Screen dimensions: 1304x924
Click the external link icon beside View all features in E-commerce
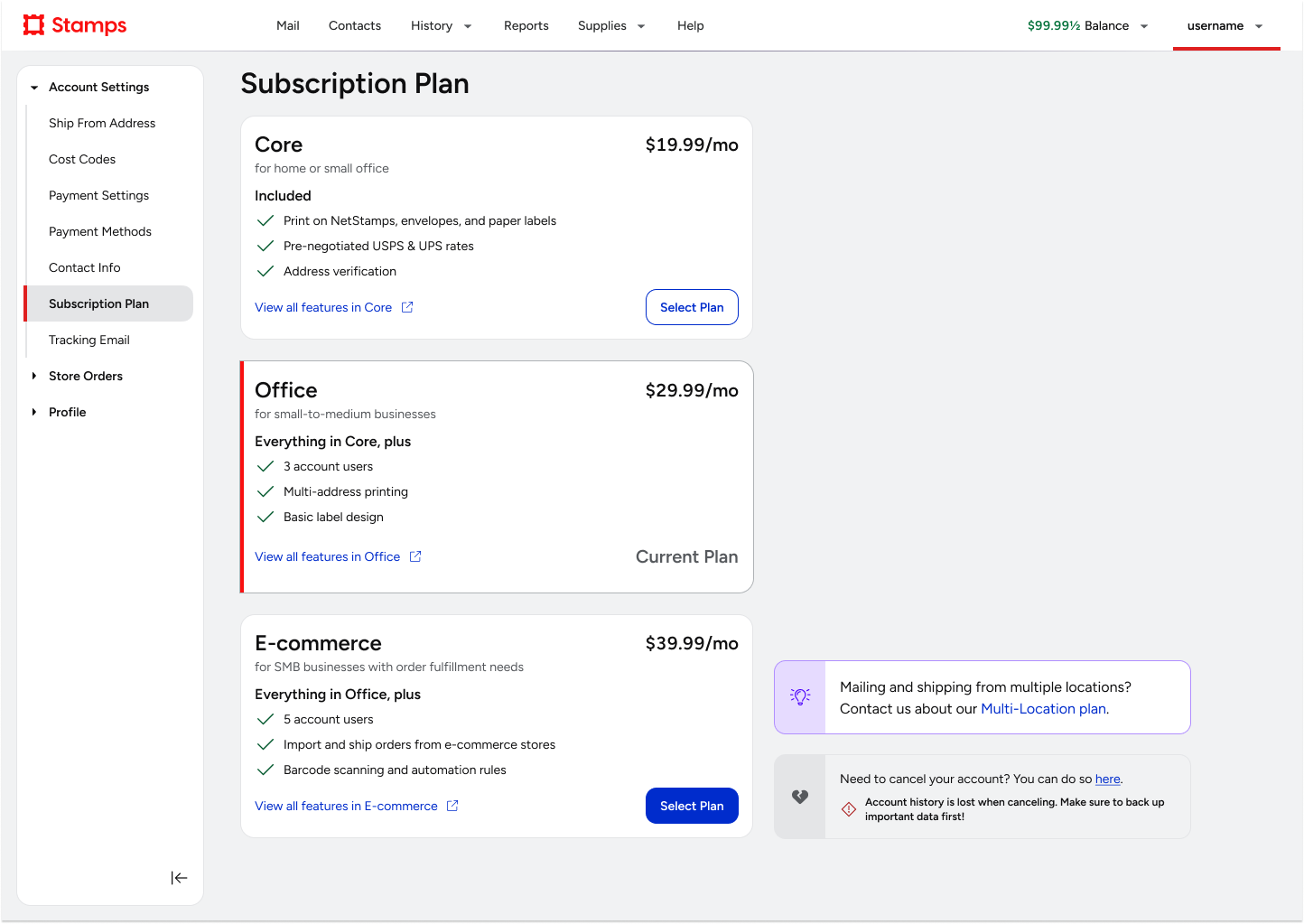(x=452, y=806)
